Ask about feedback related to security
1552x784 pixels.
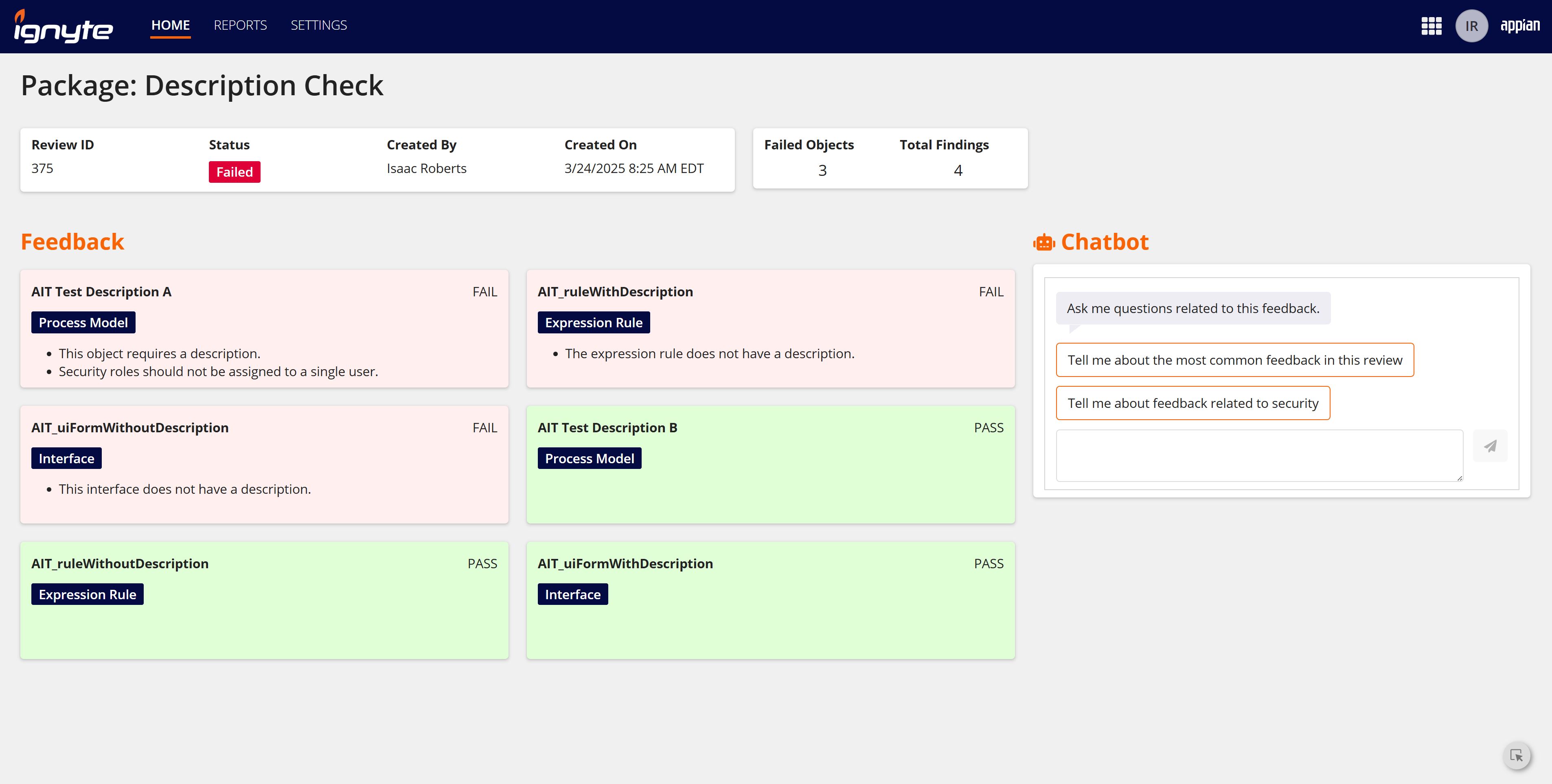1193,403
